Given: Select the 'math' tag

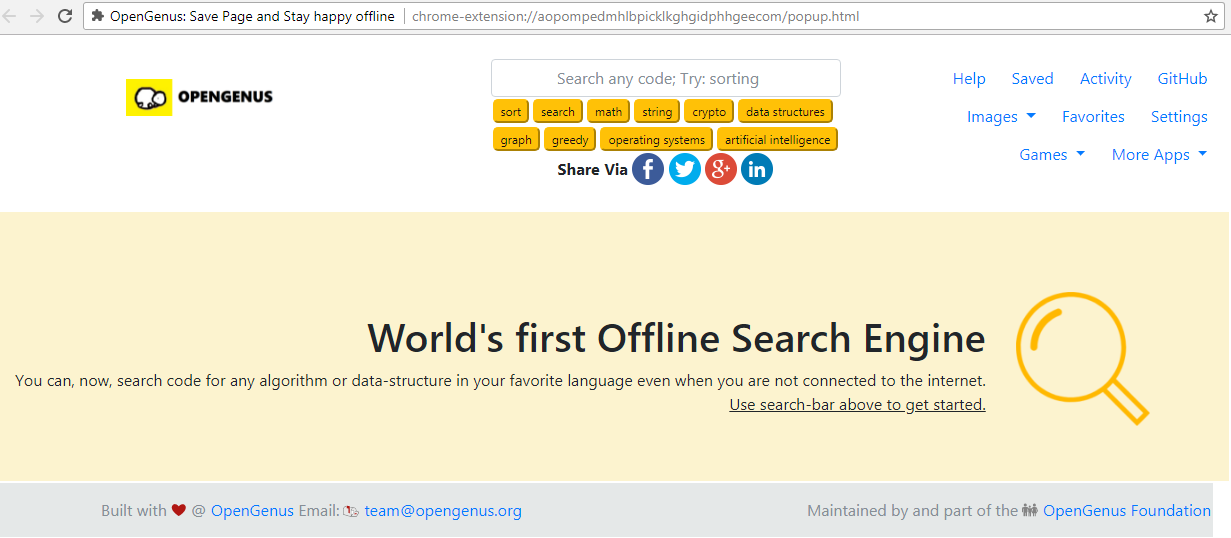Looking at the screenshot, I should (609, 112).
